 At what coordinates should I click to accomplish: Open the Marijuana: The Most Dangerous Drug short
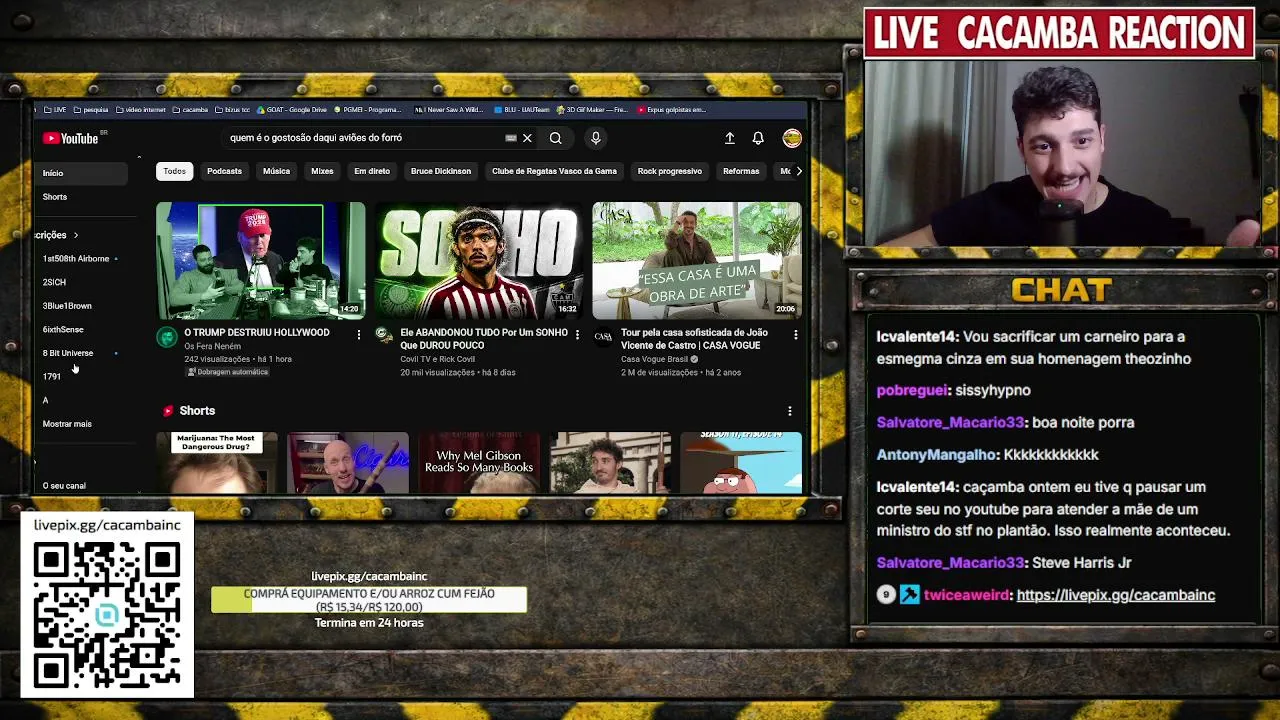click(217, 463)
